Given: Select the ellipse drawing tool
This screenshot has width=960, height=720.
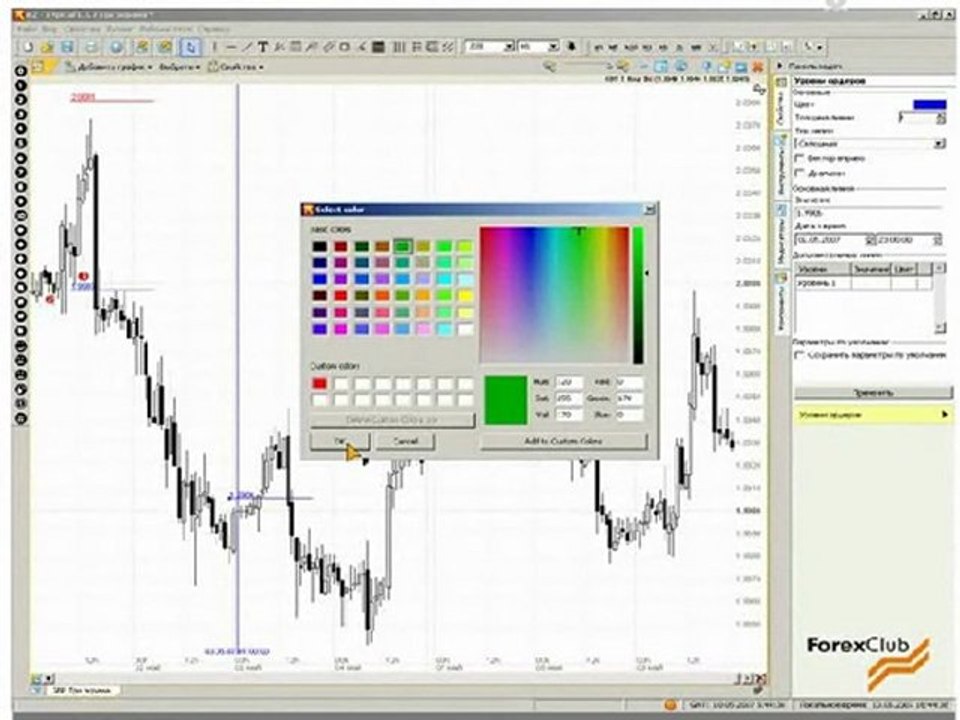Looking at the screenshot, I should (345, 47).
